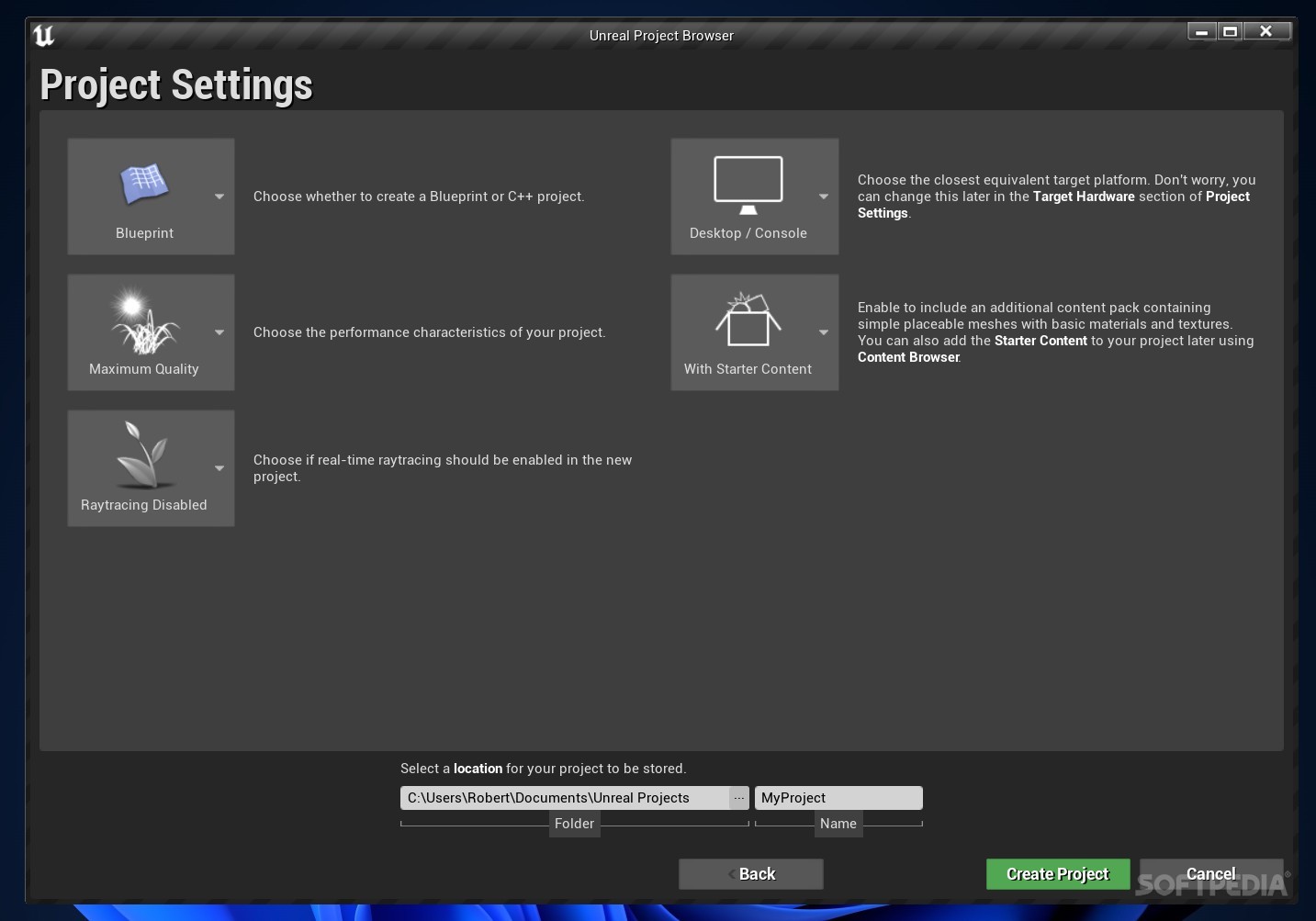
Task: Click the 'Folder' label under path field
Action: 575,824
